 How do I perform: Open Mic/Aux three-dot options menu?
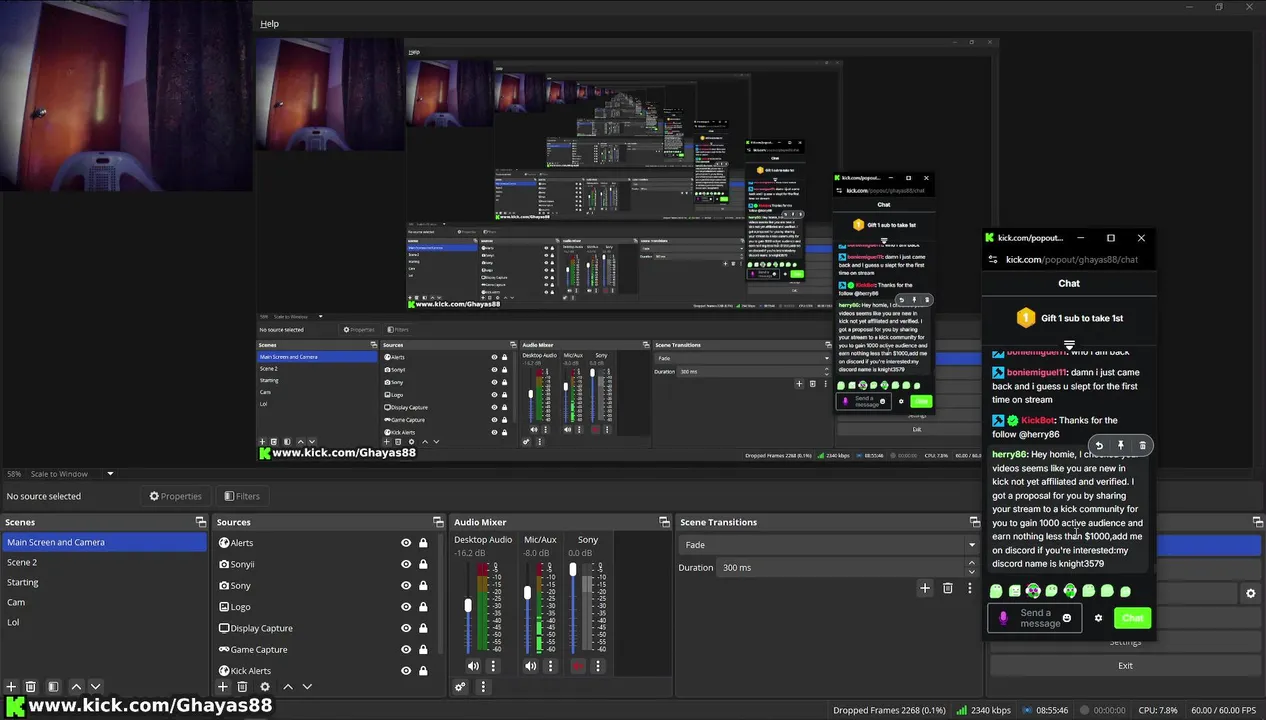click(x=550, y=666)
